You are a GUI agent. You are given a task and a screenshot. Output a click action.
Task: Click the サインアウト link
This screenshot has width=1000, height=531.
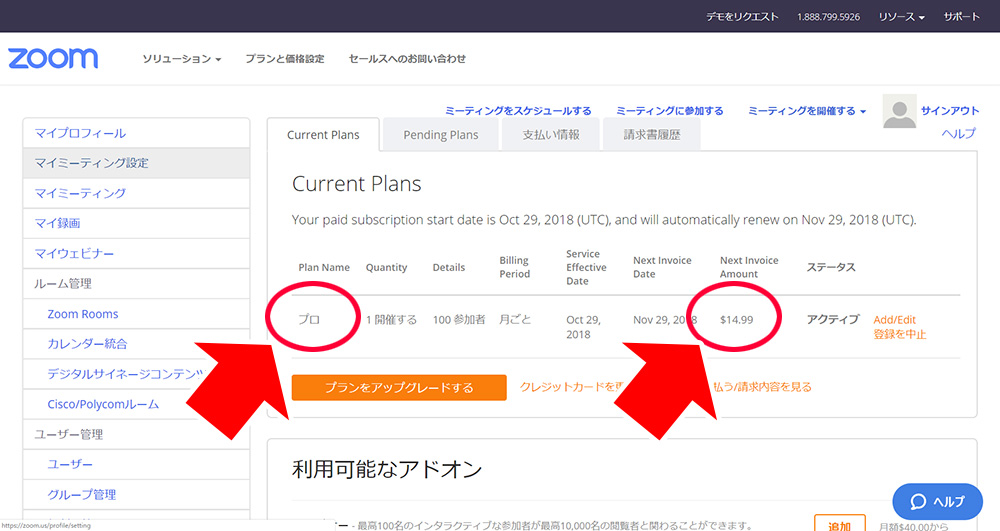[950, 111]
